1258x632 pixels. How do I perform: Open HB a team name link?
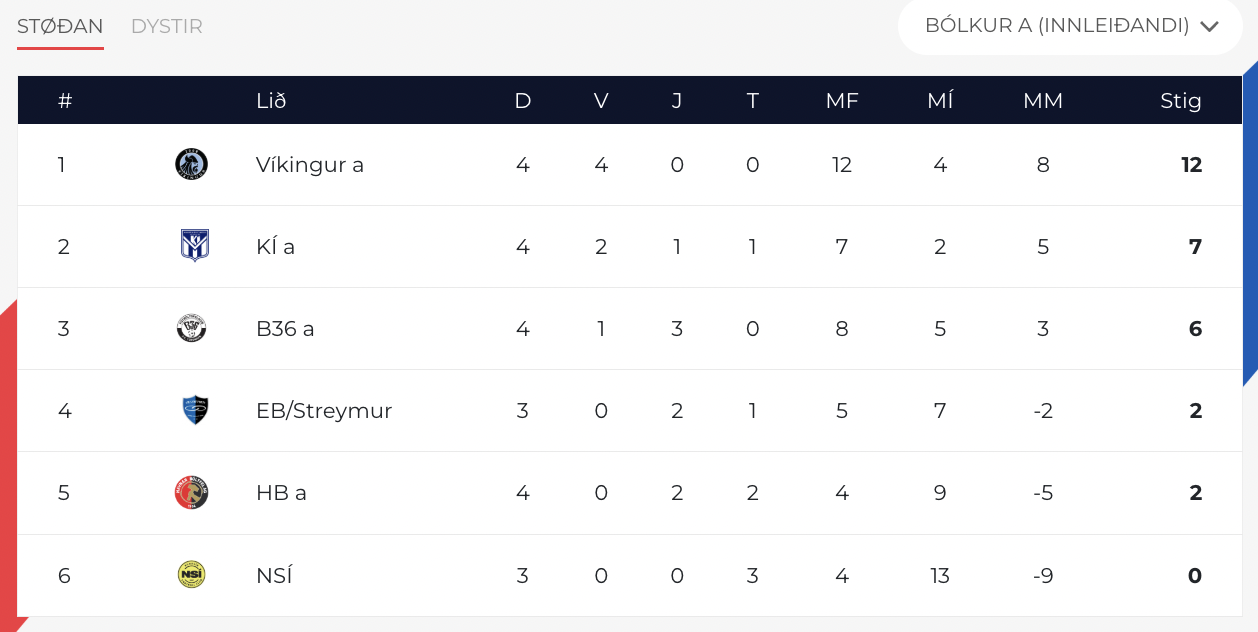pyautogui.click(x=281, y=493)
